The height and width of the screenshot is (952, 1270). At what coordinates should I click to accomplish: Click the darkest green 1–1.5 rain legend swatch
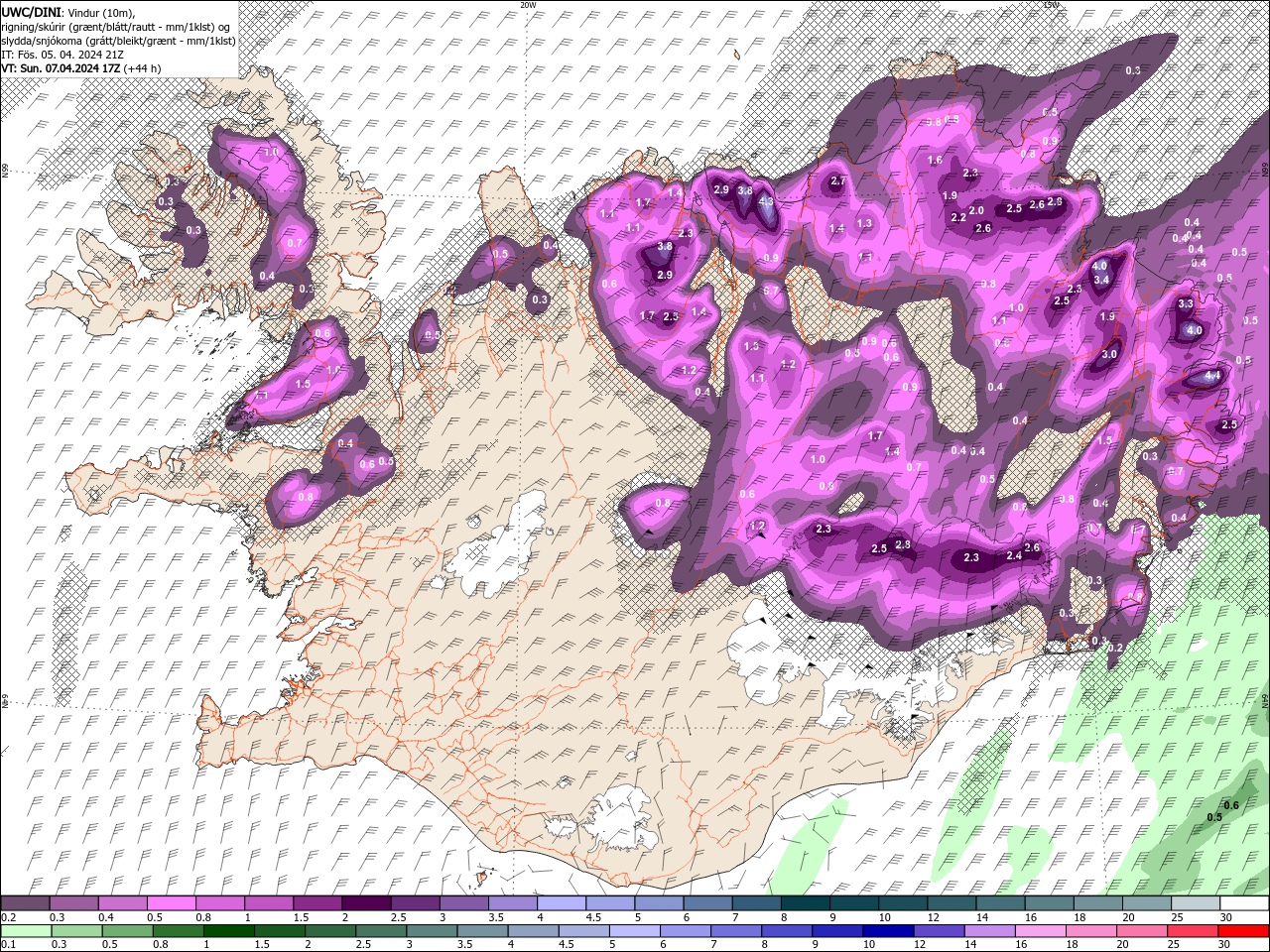(x=228, y=931)
